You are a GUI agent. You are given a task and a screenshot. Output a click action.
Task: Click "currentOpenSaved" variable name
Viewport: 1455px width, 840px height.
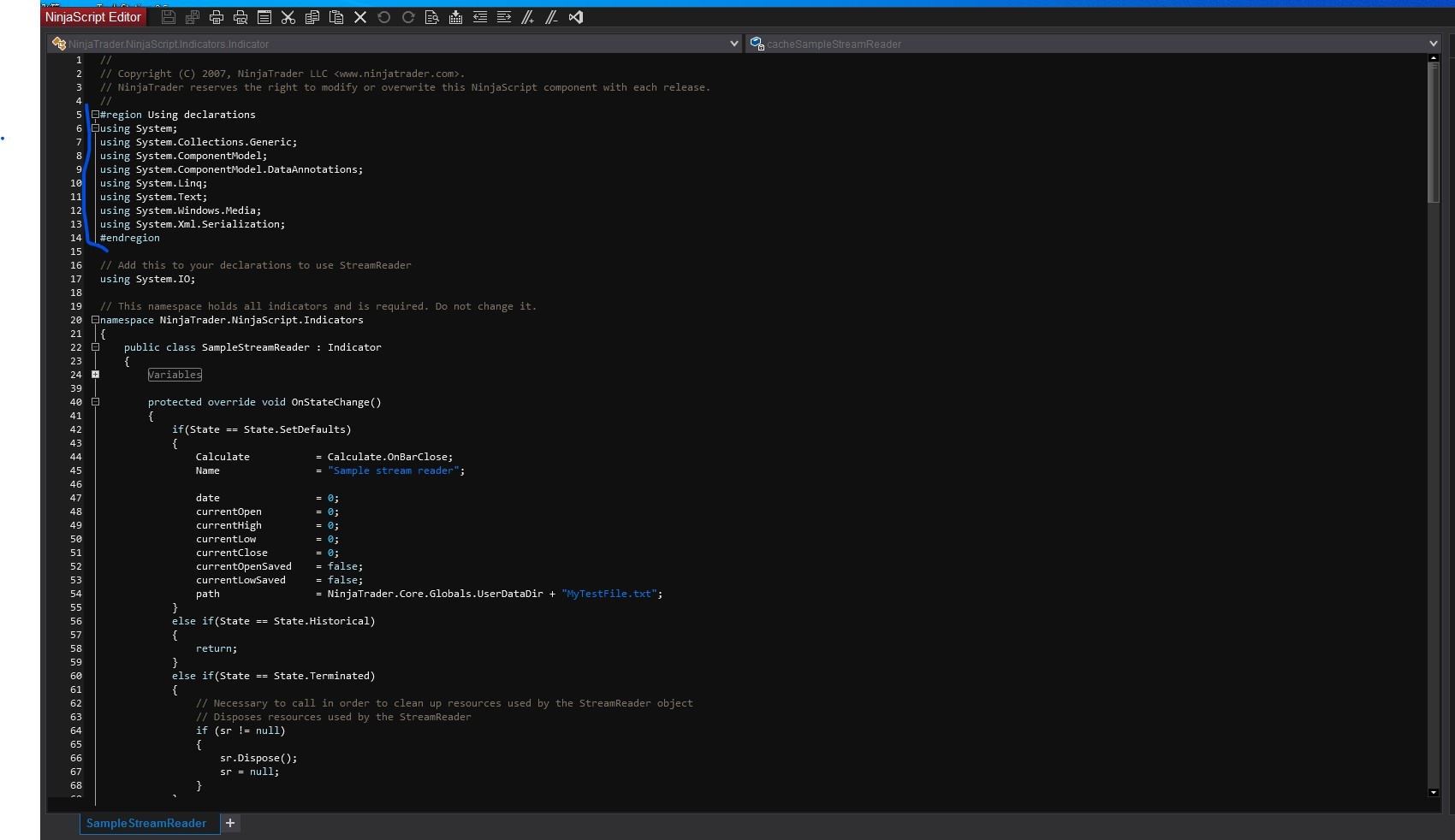click(x=244, y=566)
